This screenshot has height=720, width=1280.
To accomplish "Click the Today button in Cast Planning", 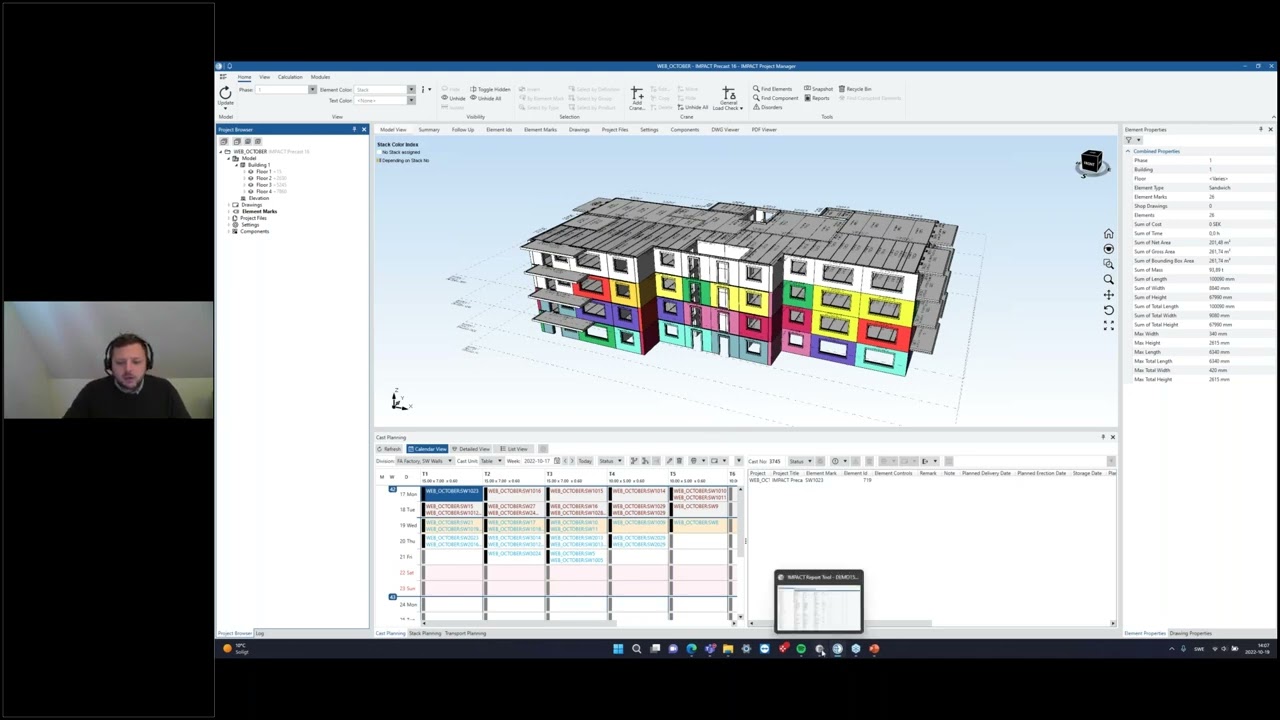I will coord(585,461).
